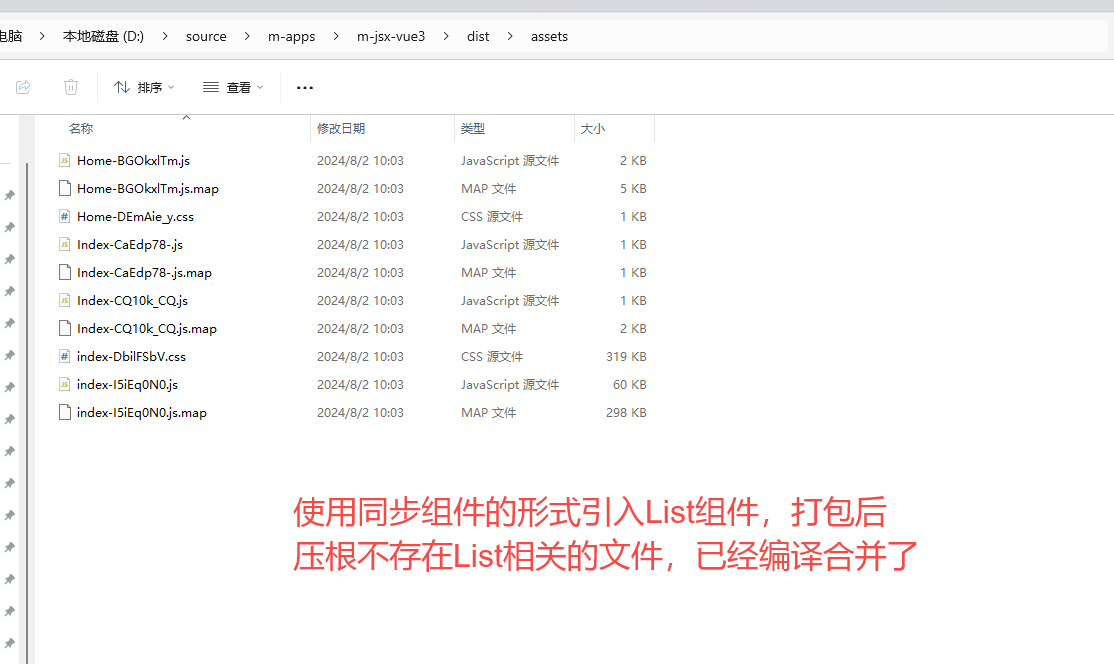The height and width of the screenshot is (664, 1114).
Task: Click the Share icon in toolbar
Action: coord(23,87)
